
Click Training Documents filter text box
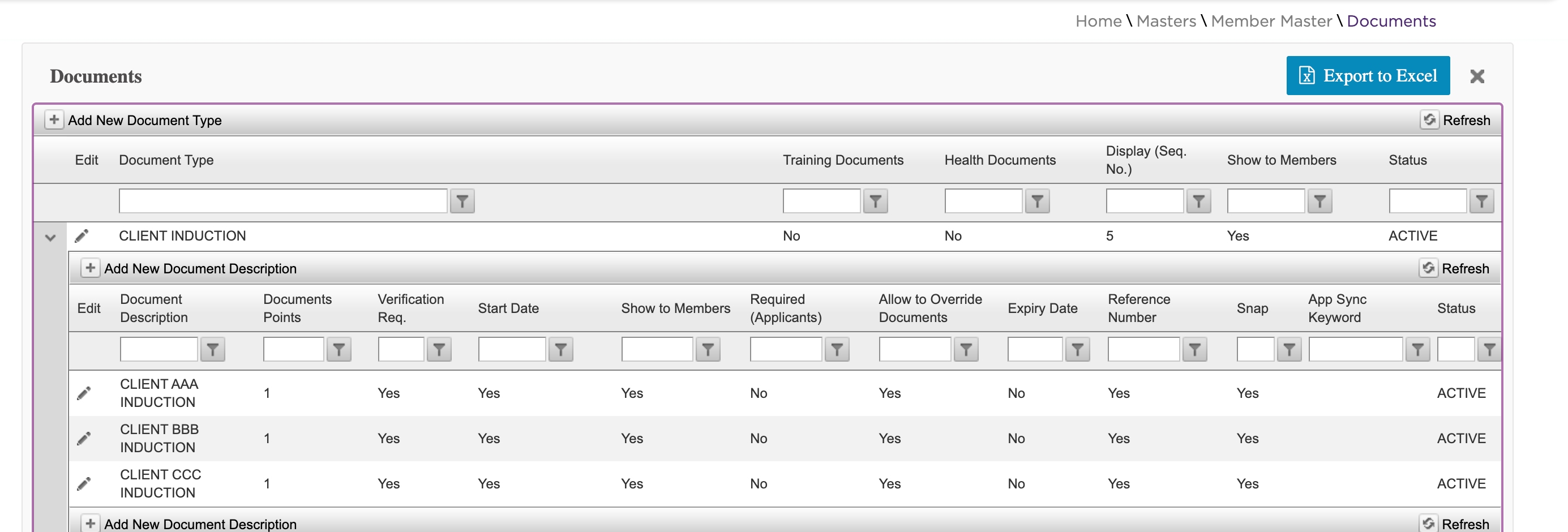click(x=822, y=201)
